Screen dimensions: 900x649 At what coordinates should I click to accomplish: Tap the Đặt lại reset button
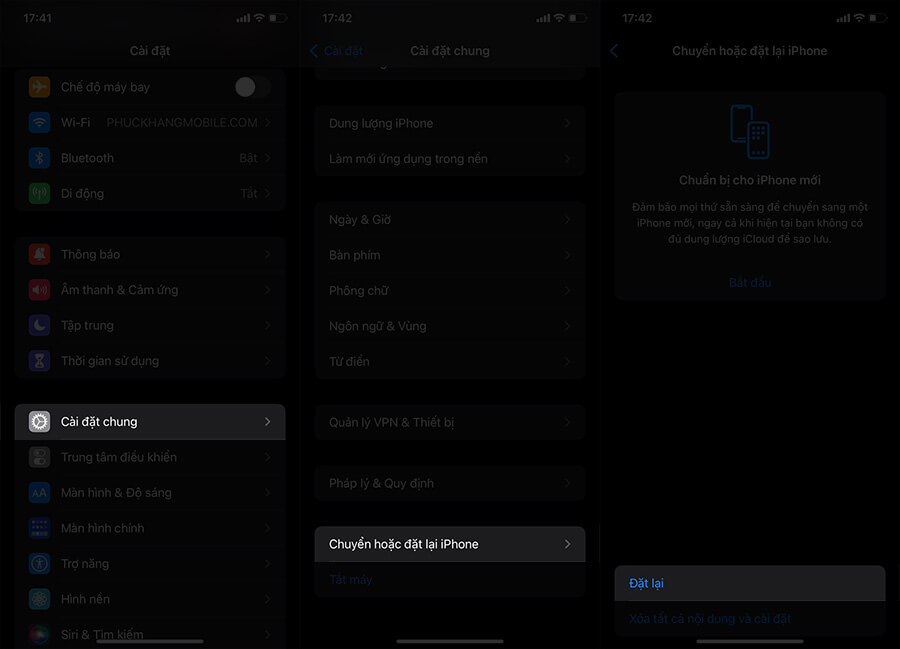(x=647, y=583)
